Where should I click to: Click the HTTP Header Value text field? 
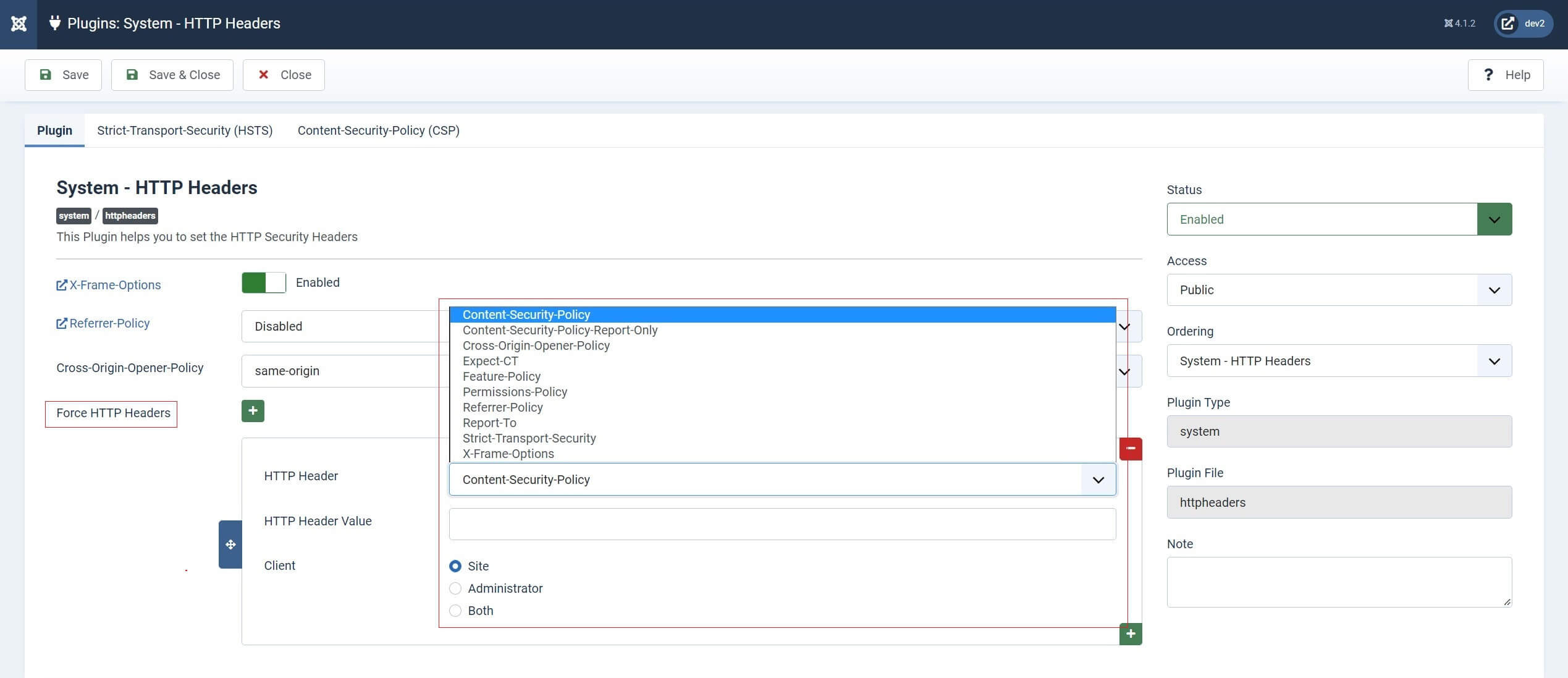pos(782,524)
